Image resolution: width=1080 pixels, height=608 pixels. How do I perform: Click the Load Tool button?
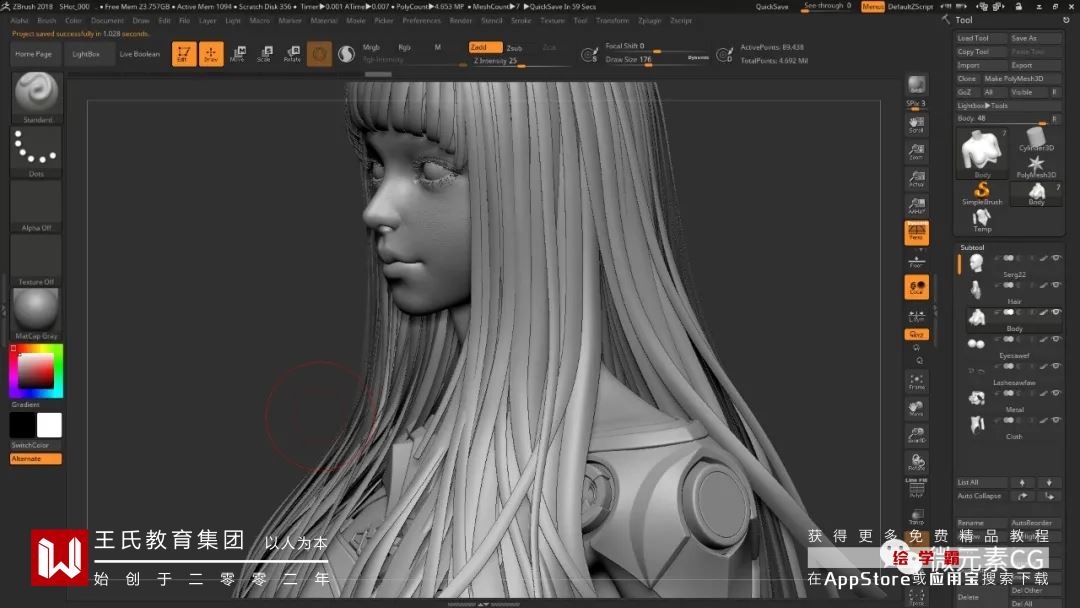click(981, 38)
